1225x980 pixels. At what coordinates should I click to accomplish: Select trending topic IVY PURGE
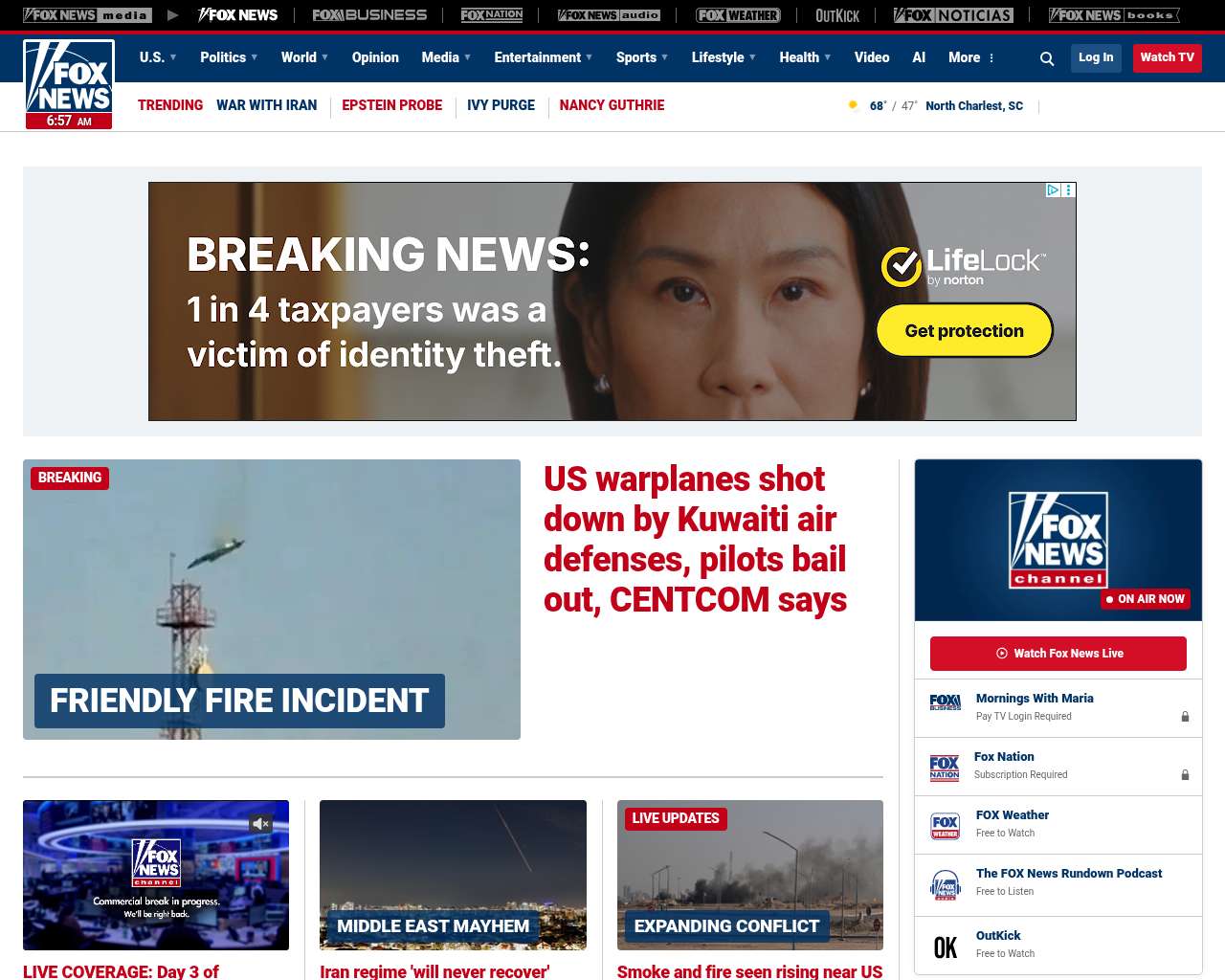tap(501, 105)
